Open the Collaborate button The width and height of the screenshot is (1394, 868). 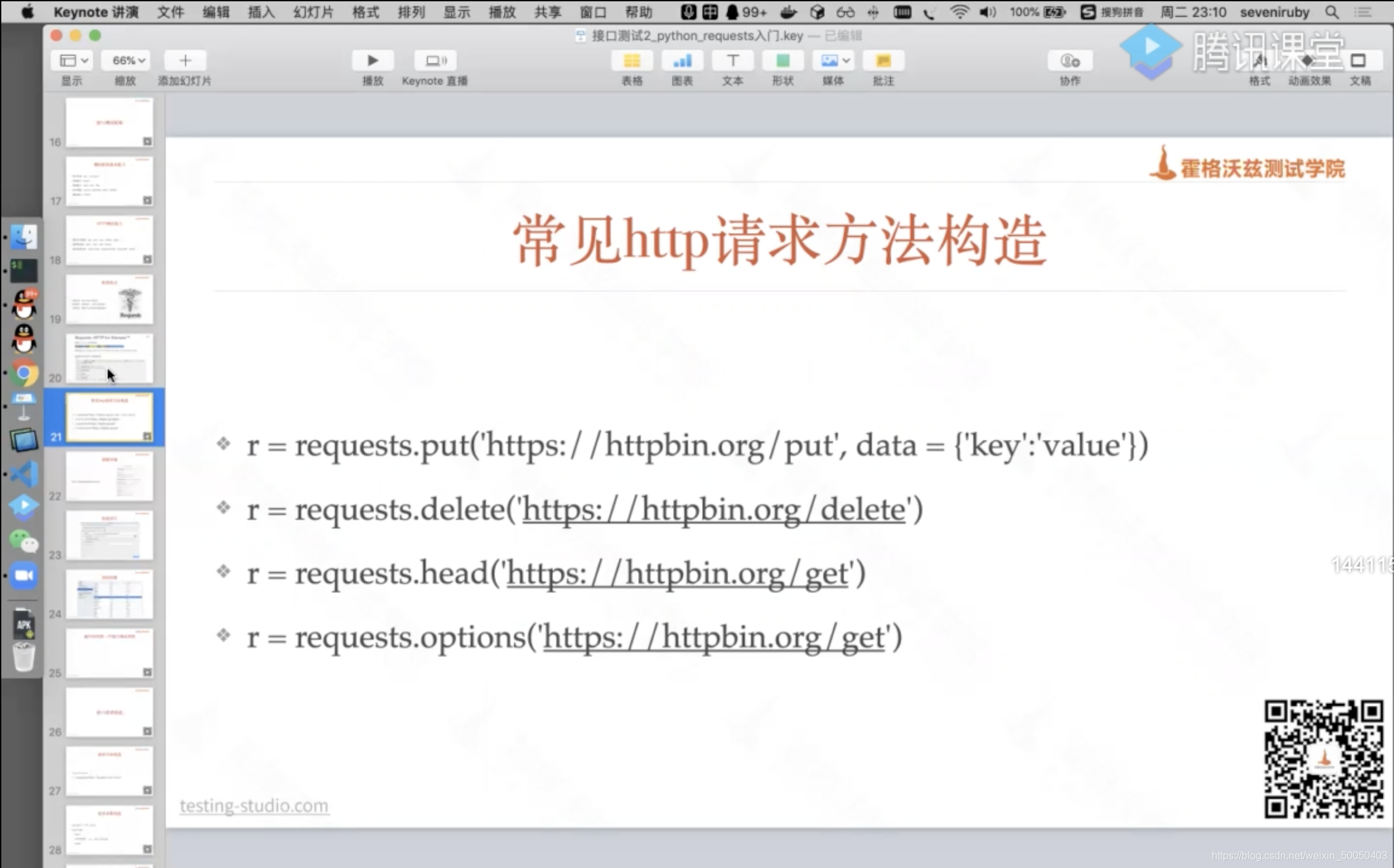[1070, 61]
